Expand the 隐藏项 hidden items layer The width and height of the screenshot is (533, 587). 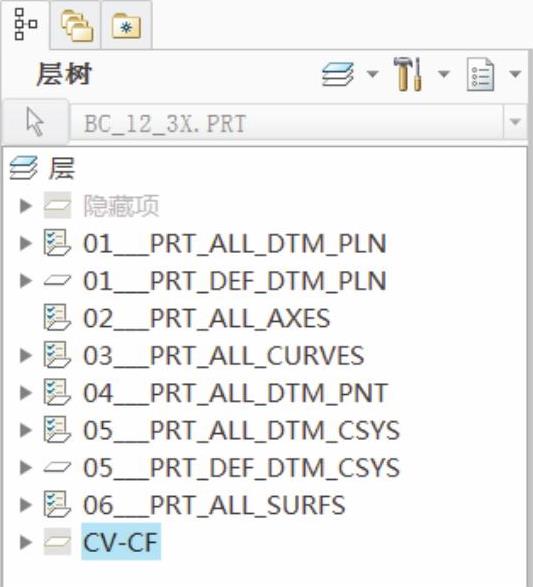click(x=25, y=206)
